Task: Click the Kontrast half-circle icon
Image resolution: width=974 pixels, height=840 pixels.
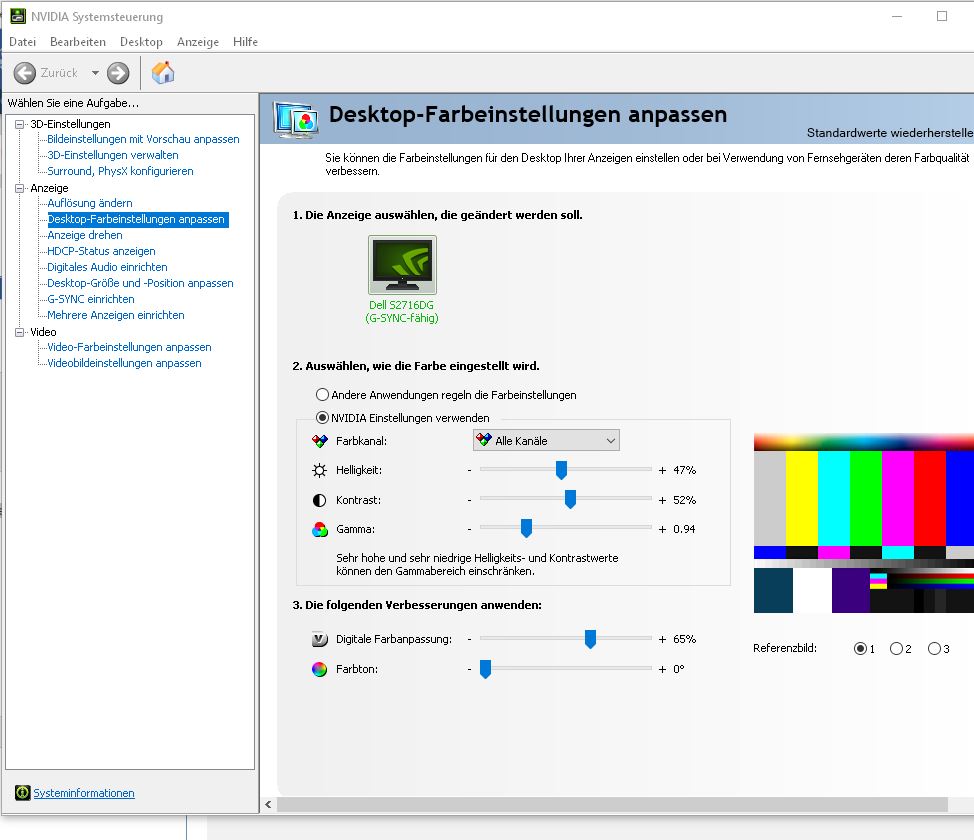Action: pyautogui.click(x=319, y=500)
